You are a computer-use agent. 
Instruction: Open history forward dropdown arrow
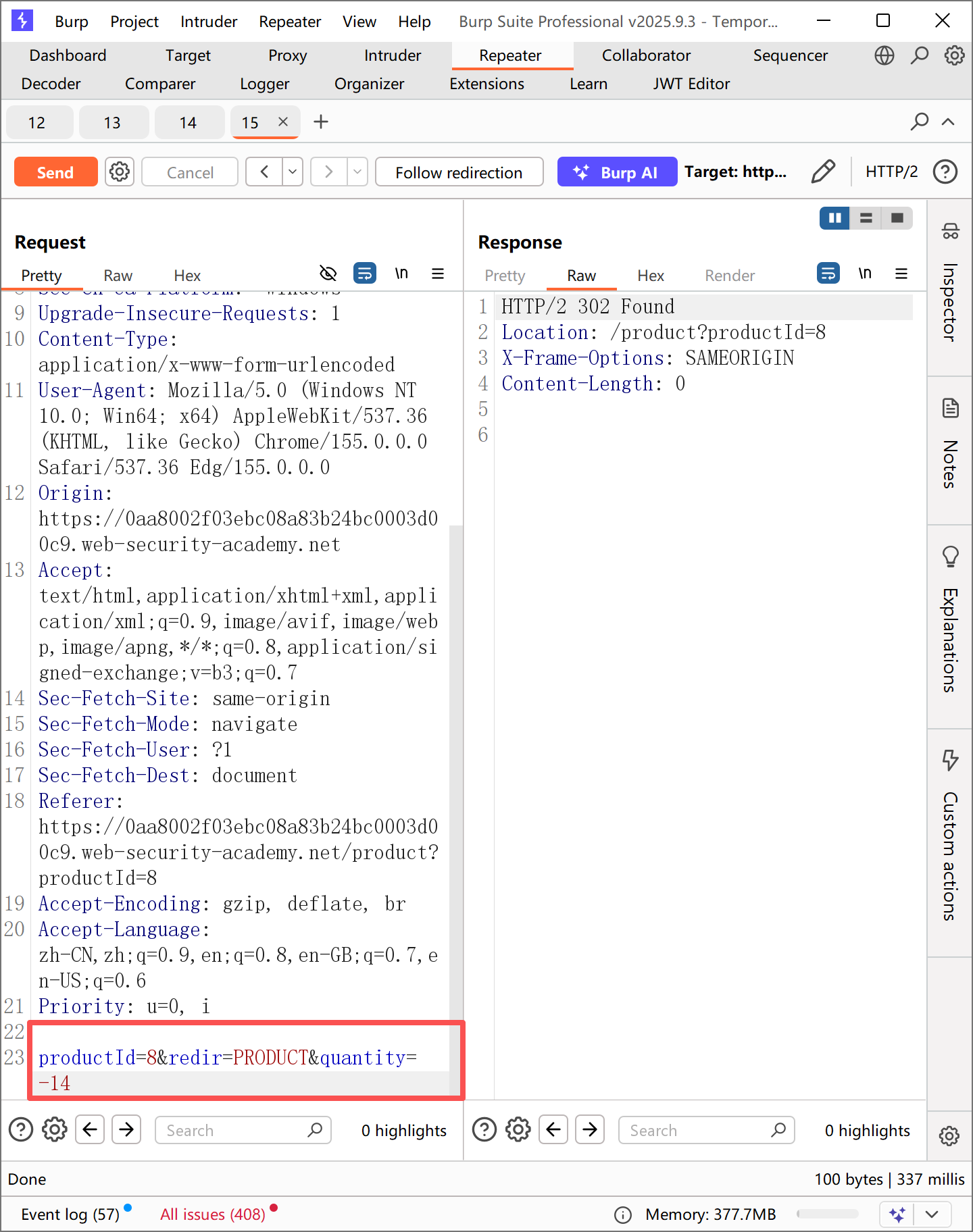[x=357, y=172]
